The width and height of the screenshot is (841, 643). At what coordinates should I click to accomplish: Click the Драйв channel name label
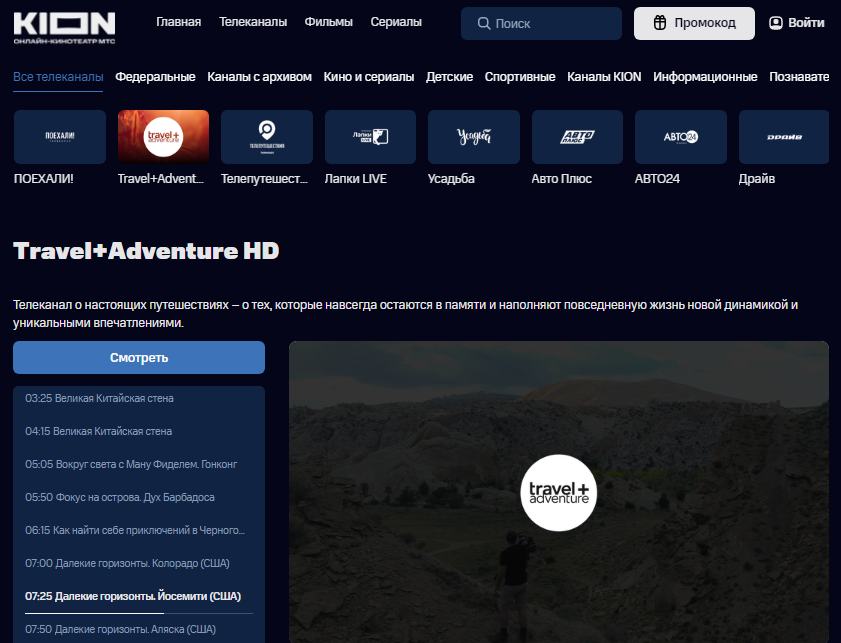pyautogui.click(x=757, y=179)
